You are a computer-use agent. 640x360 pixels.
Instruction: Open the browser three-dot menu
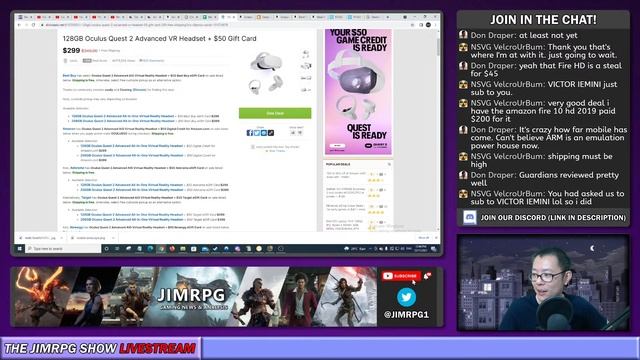(x=435, y=25)
